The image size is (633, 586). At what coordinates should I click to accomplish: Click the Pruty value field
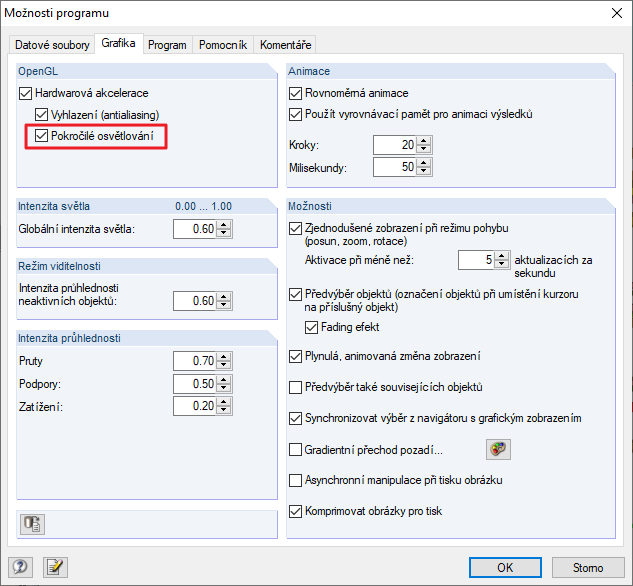(195, 360)
